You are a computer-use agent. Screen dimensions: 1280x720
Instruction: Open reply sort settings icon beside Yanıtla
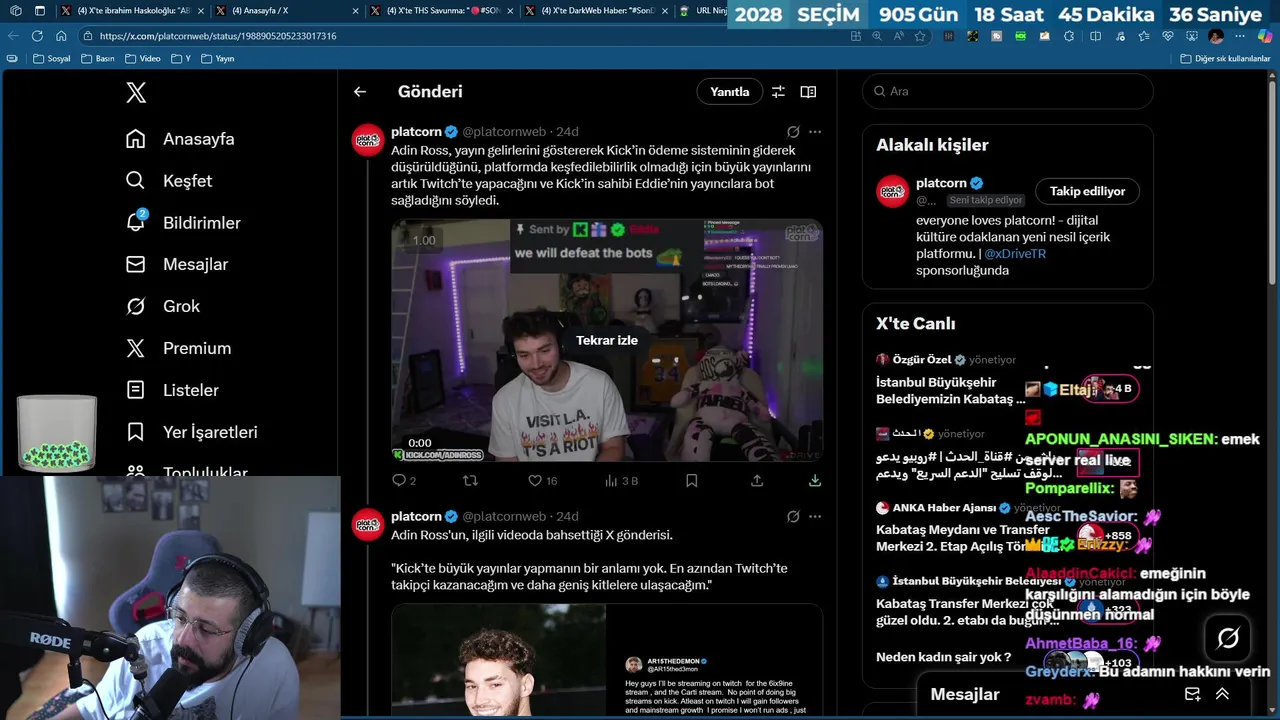pos(778,92)
